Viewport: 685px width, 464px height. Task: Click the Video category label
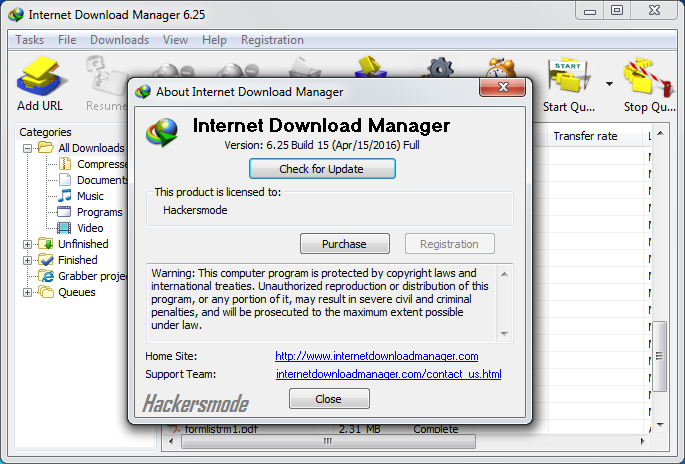click(90, 228)
